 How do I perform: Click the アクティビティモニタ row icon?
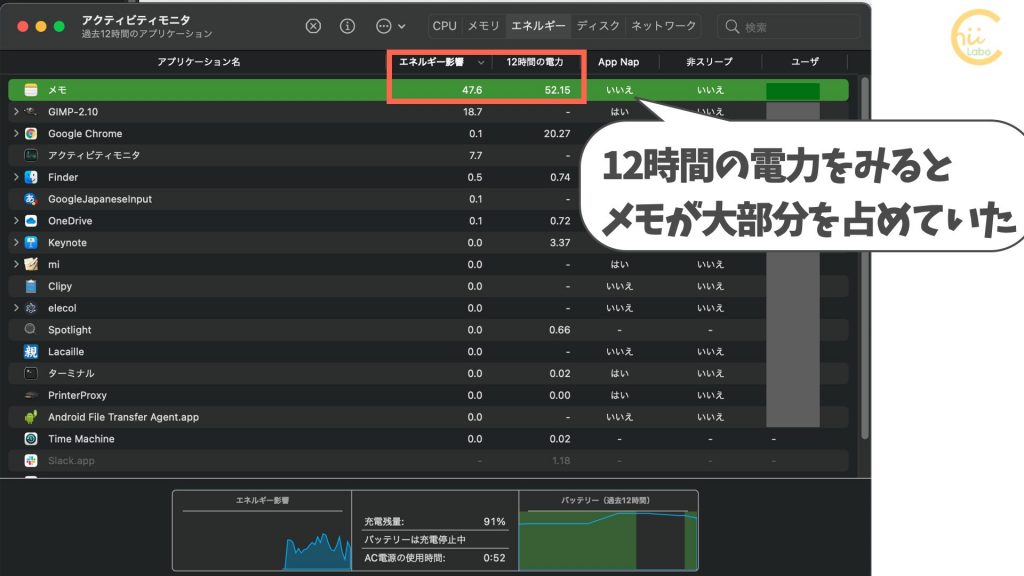coord(31,155)
